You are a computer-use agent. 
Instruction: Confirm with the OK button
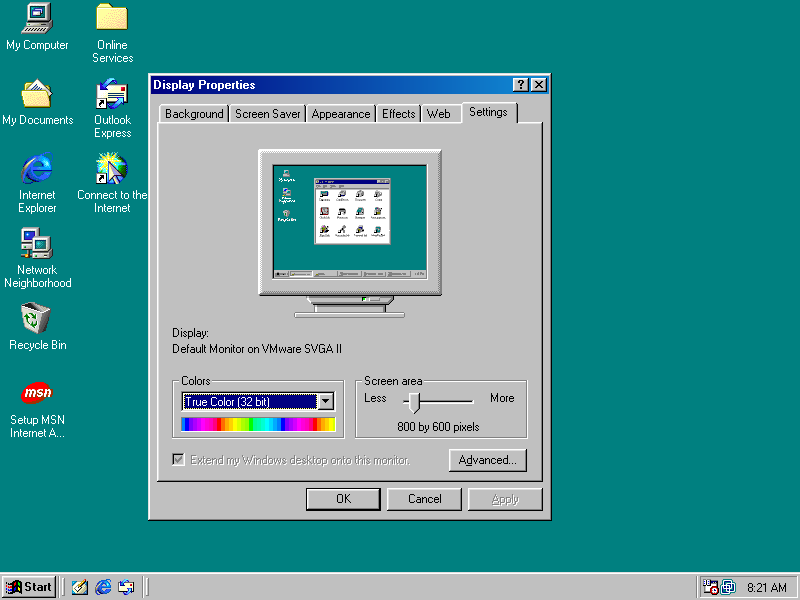(343, 499)
